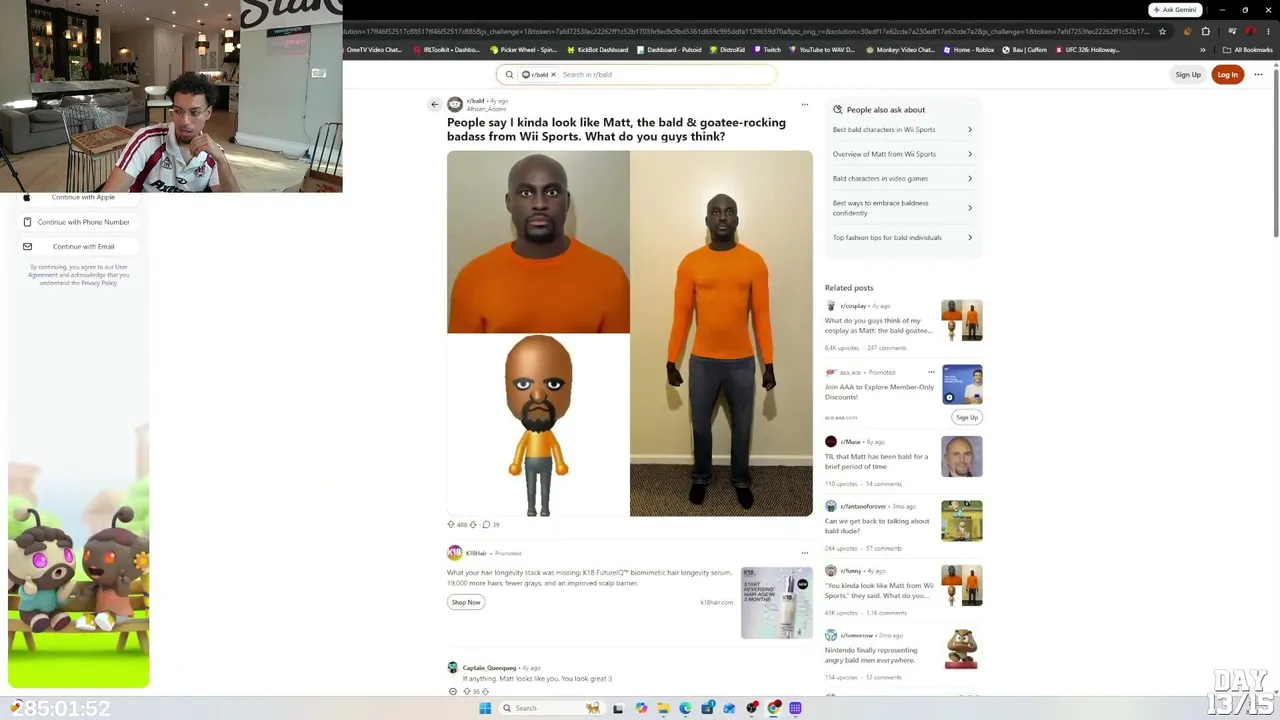The height and width of the screenshot is (720, 1280).
Task: Expand 'Best ways to embrace baldness confidently'
Action: coord(903,208)
